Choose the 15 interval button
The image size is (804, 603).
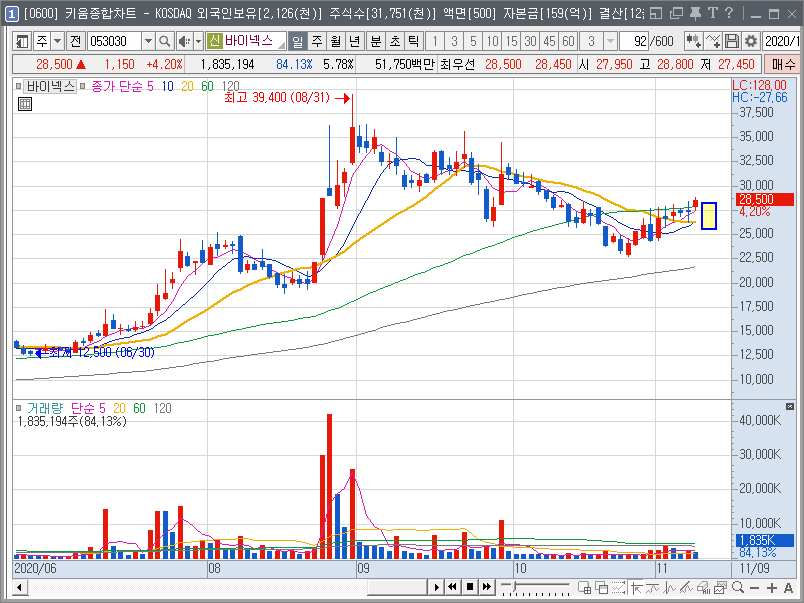pyautogui.click(x=511, y=41)
